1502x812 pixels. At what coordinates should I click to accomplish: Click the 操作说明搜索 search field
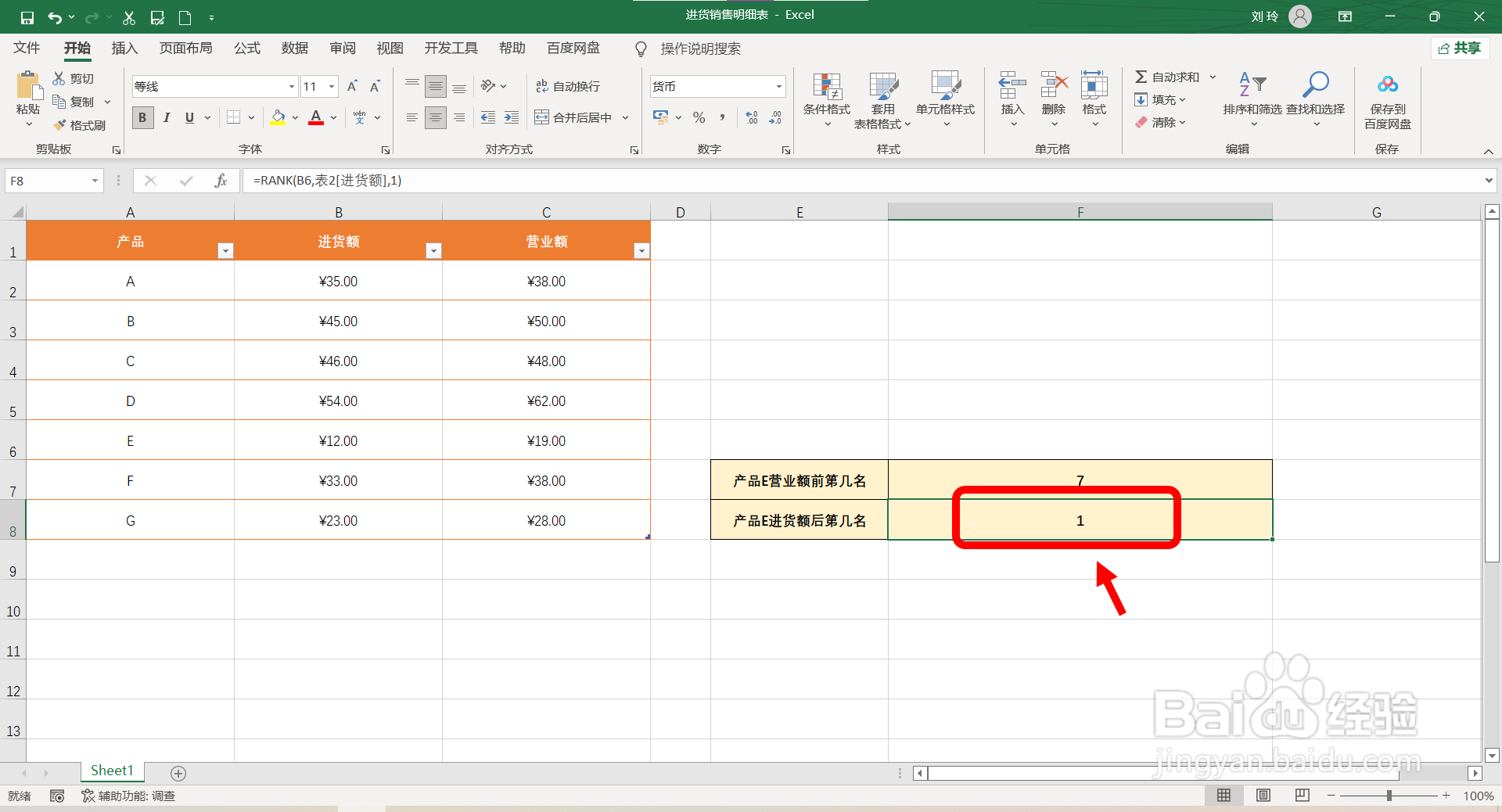[x=700, y=49]
